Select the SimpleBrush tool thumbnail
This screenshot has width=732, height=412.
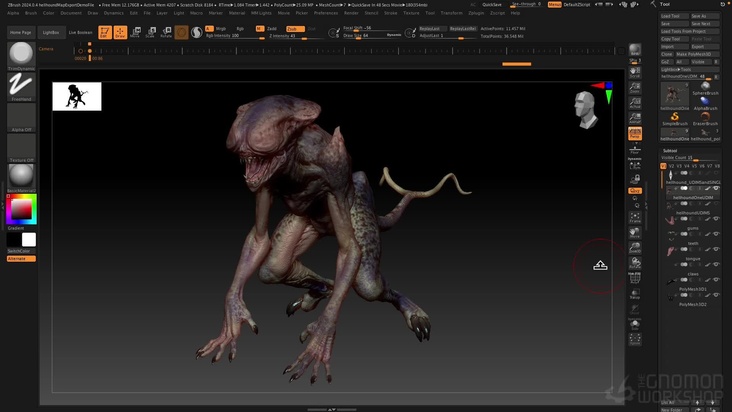point(675,119)
